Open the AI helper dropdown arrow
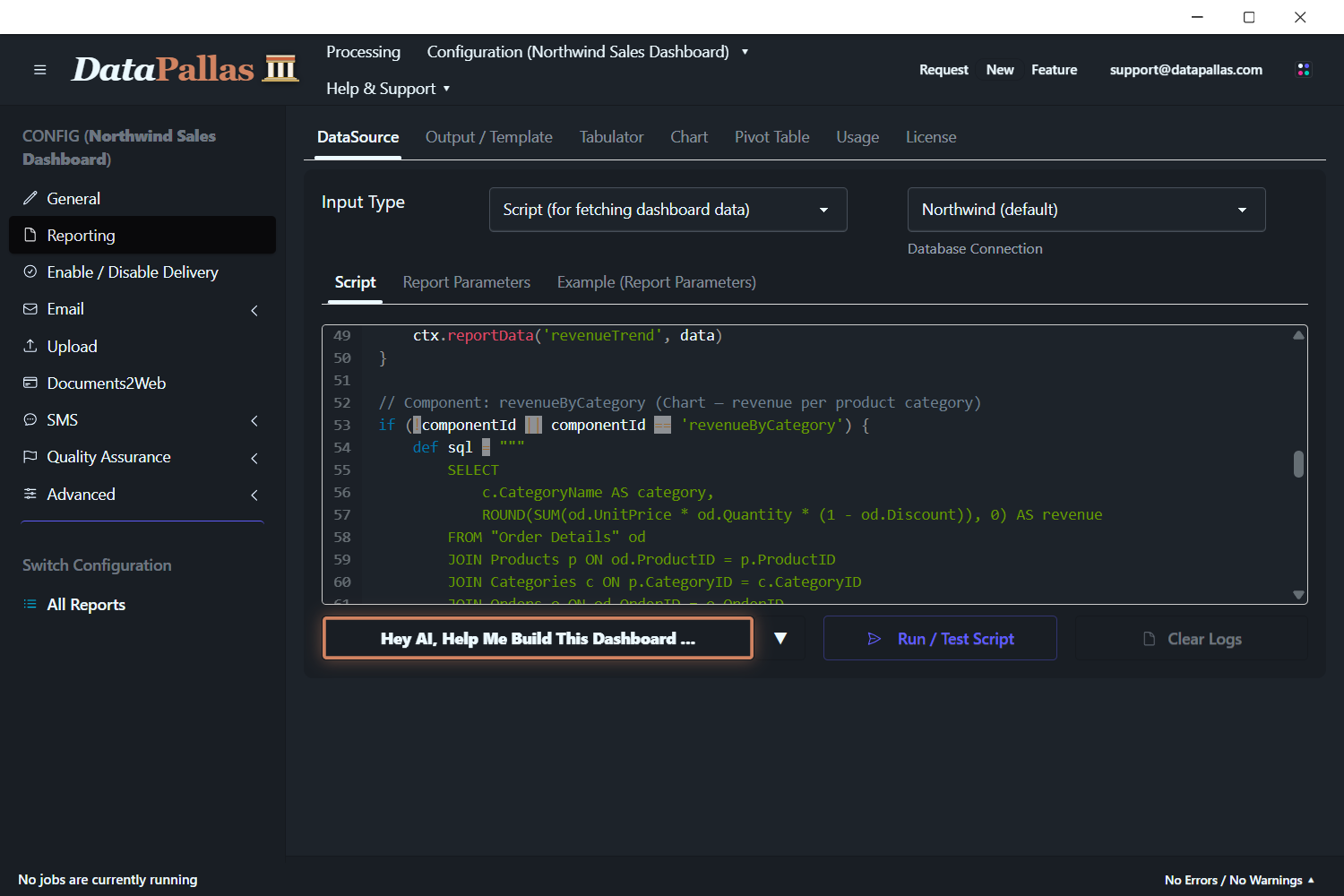Viewport: 1344px width, 896px height. 780,639
